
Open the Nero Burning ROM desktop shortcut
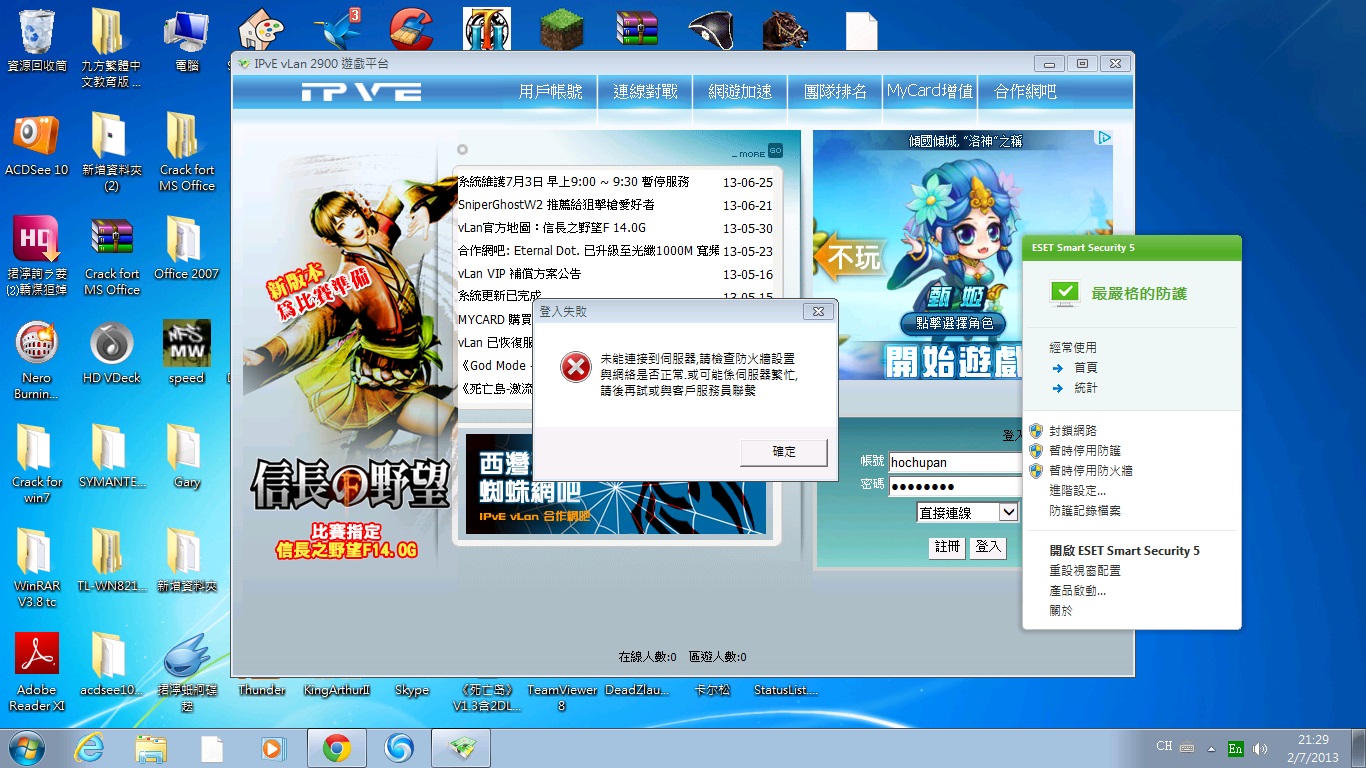click(37, 360)
